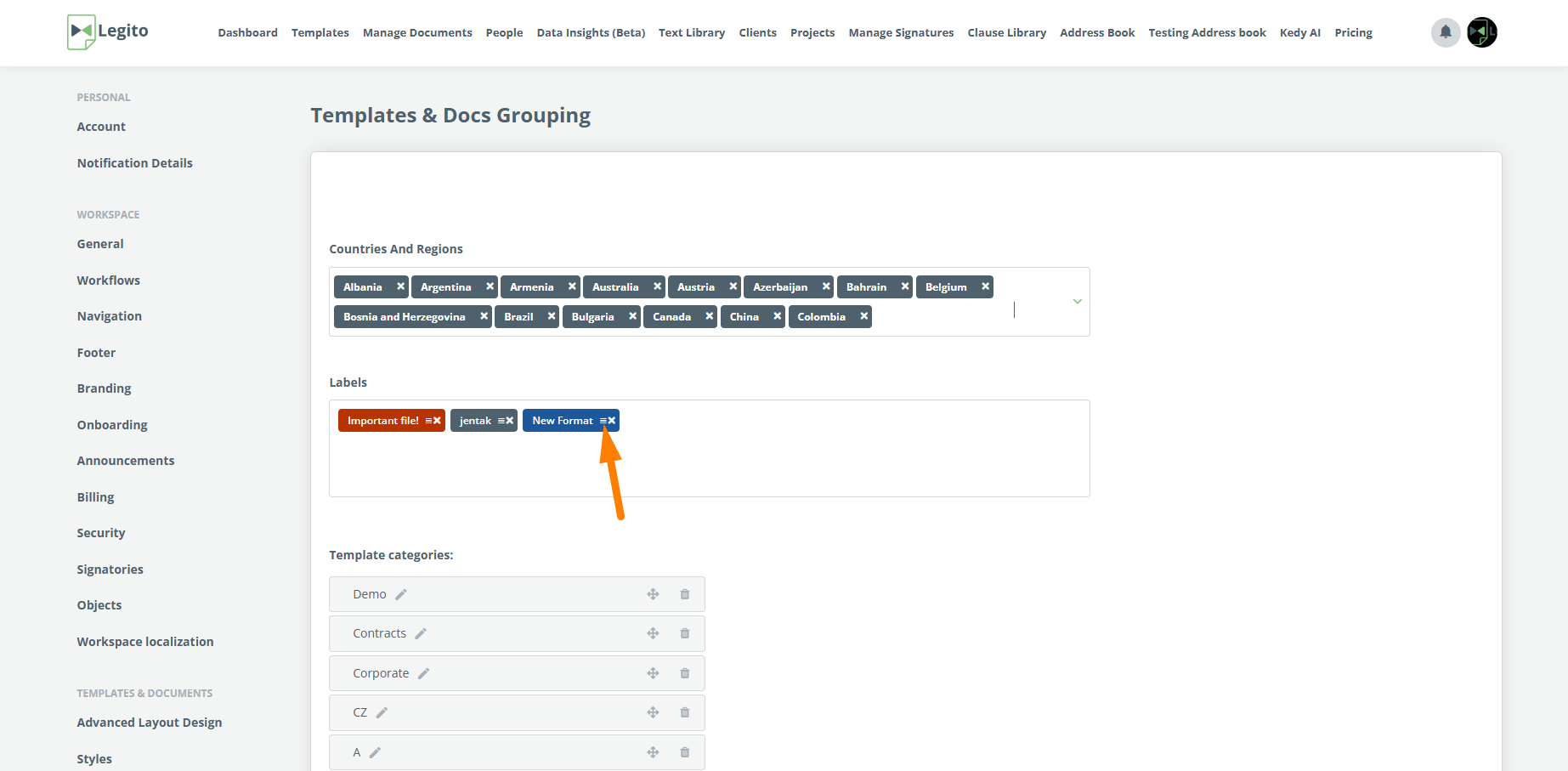Open Account settings in sidebar
The width and height of the screenshot is (1568, 771).
point(101,127)
